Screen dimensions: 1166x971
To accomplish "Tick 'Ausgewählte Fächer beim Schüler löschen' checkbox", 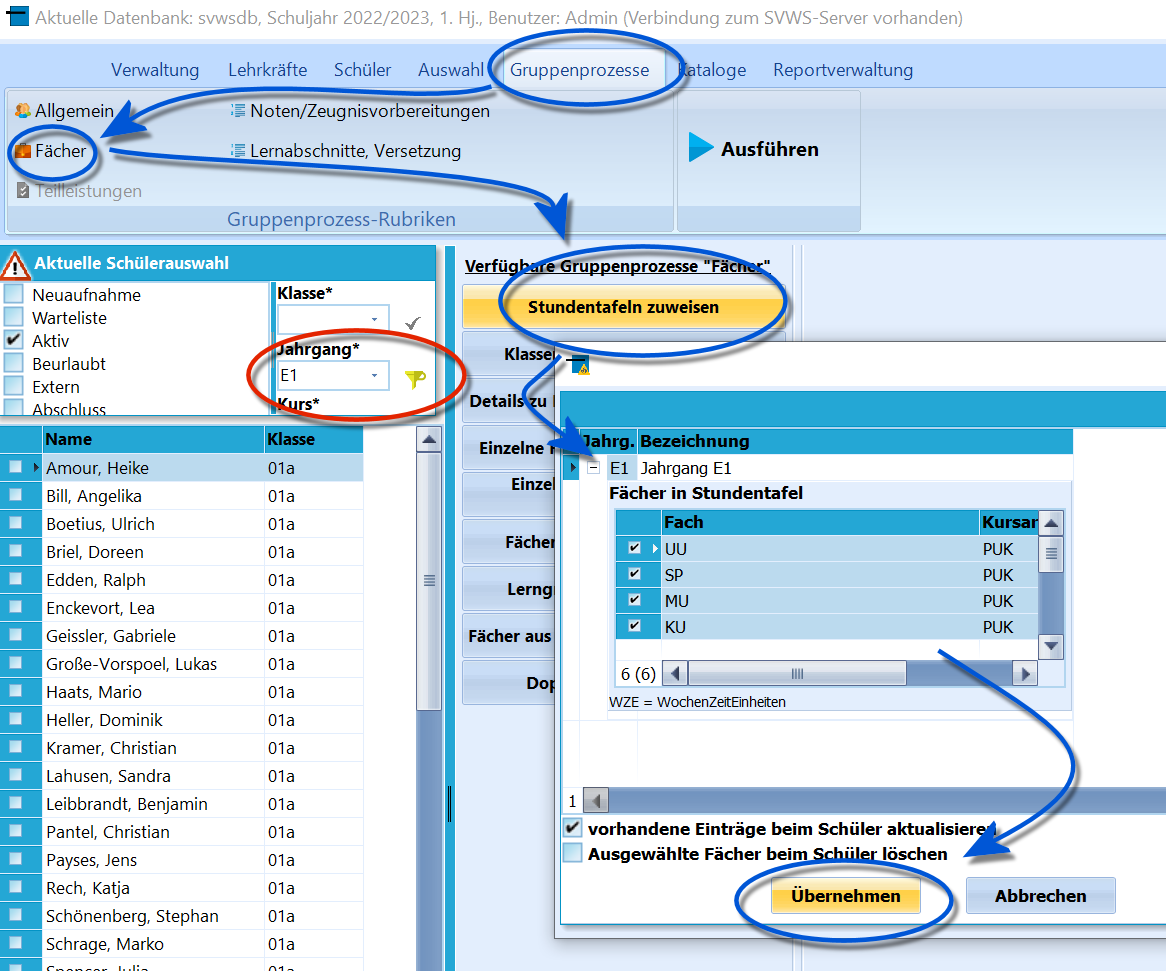I will [573, 853].
